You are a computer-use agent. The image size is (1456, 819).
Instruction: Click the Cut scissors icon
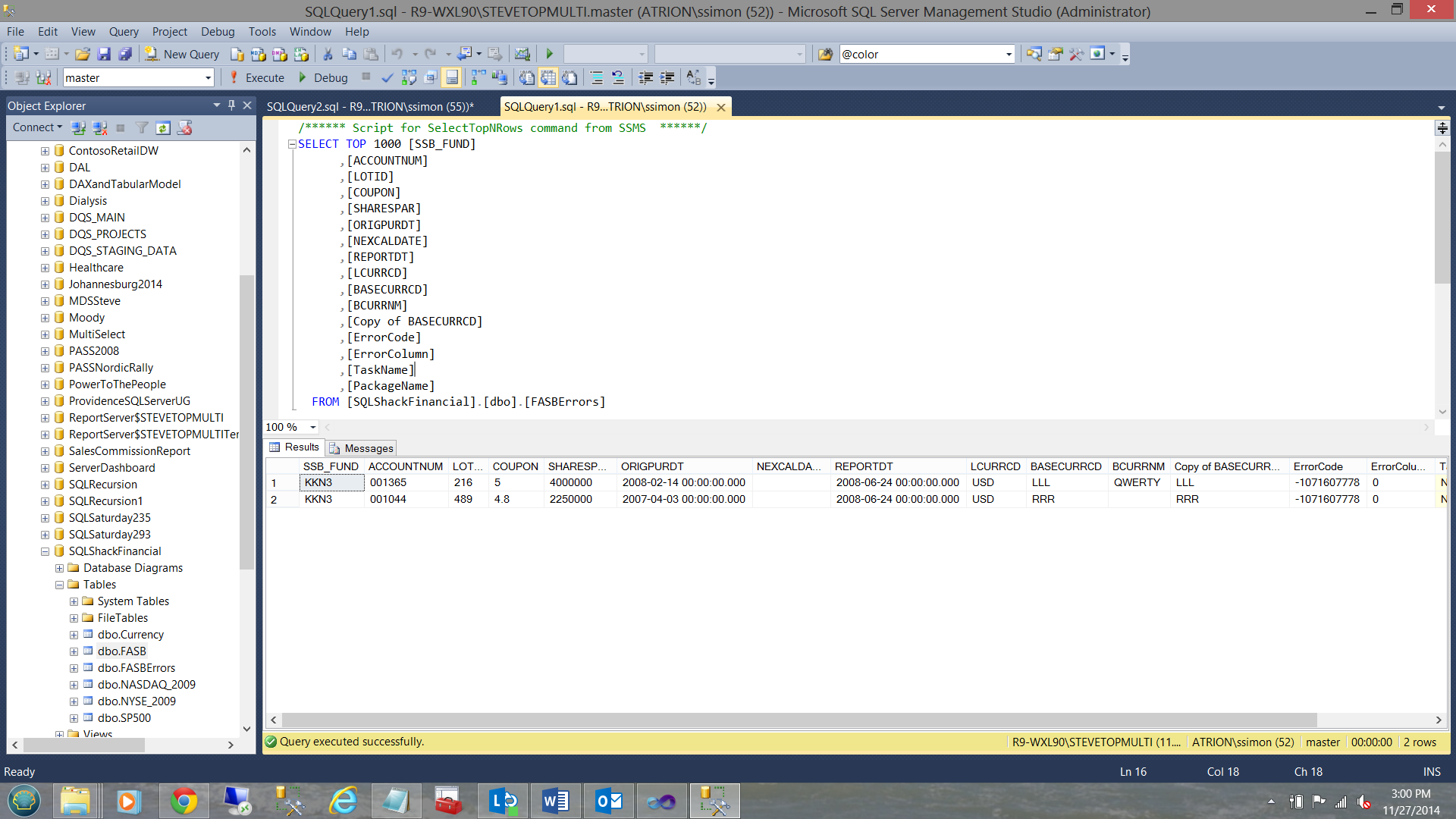(328, 54)
